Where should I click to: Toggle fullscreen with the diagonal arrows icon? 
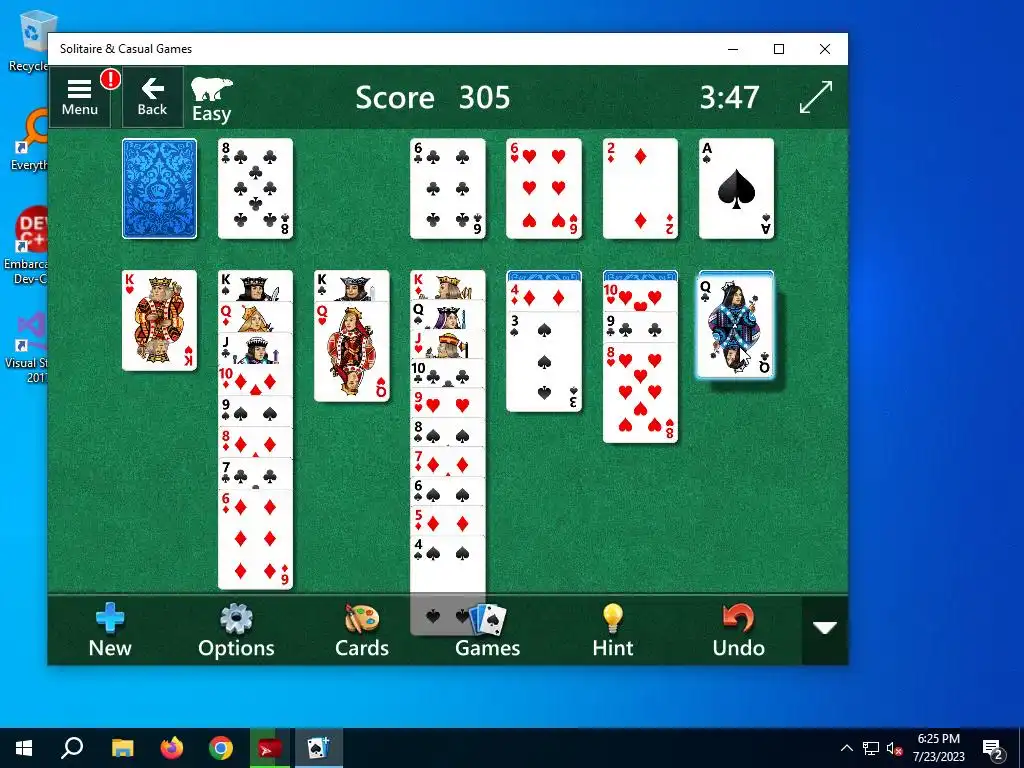pos(816,97)
